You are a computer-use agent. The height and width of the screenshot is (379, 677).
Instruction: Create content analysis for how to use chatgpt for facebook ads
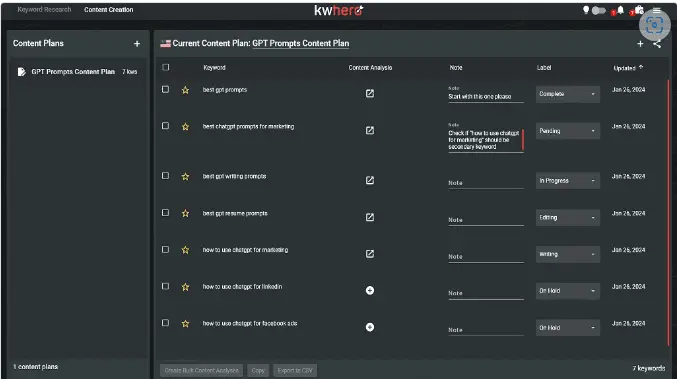click(x=370, y=327)
